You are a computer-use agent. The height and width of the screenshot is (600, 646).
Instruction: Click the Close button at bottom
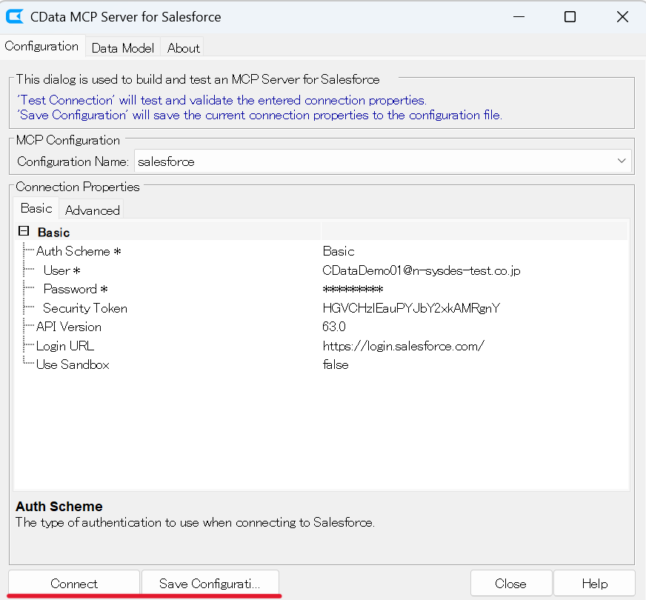coord(510,584)
